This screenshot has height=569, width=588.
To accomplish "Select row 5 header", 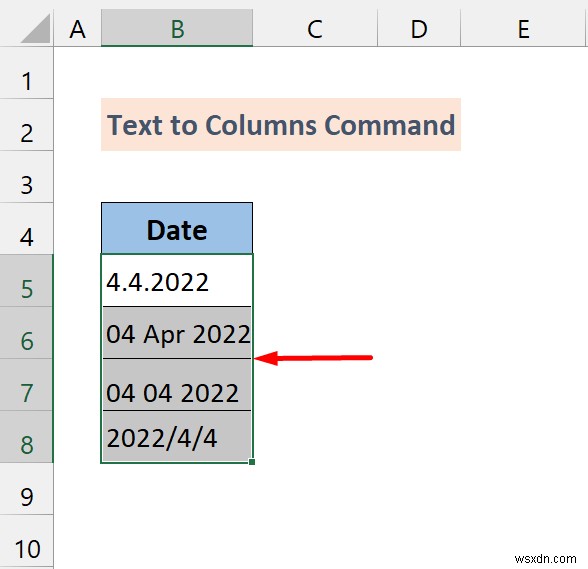I will click(x=26, y=281).
